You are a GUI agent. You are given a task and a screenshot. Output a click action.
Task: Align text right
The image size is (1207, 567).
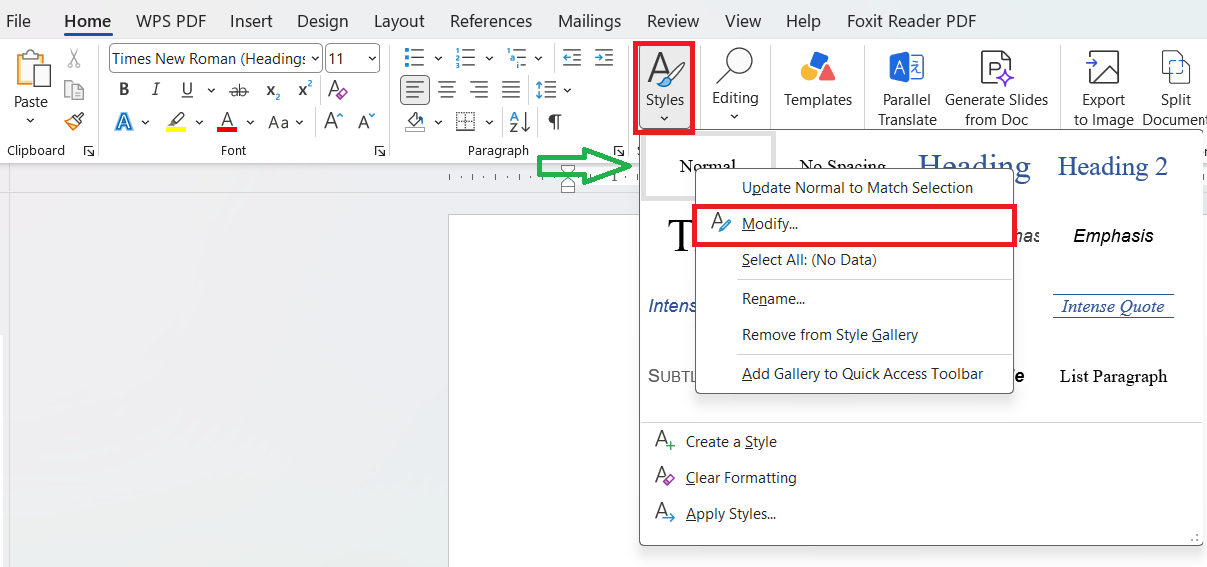pyautogui.click(x=479, y=90)
